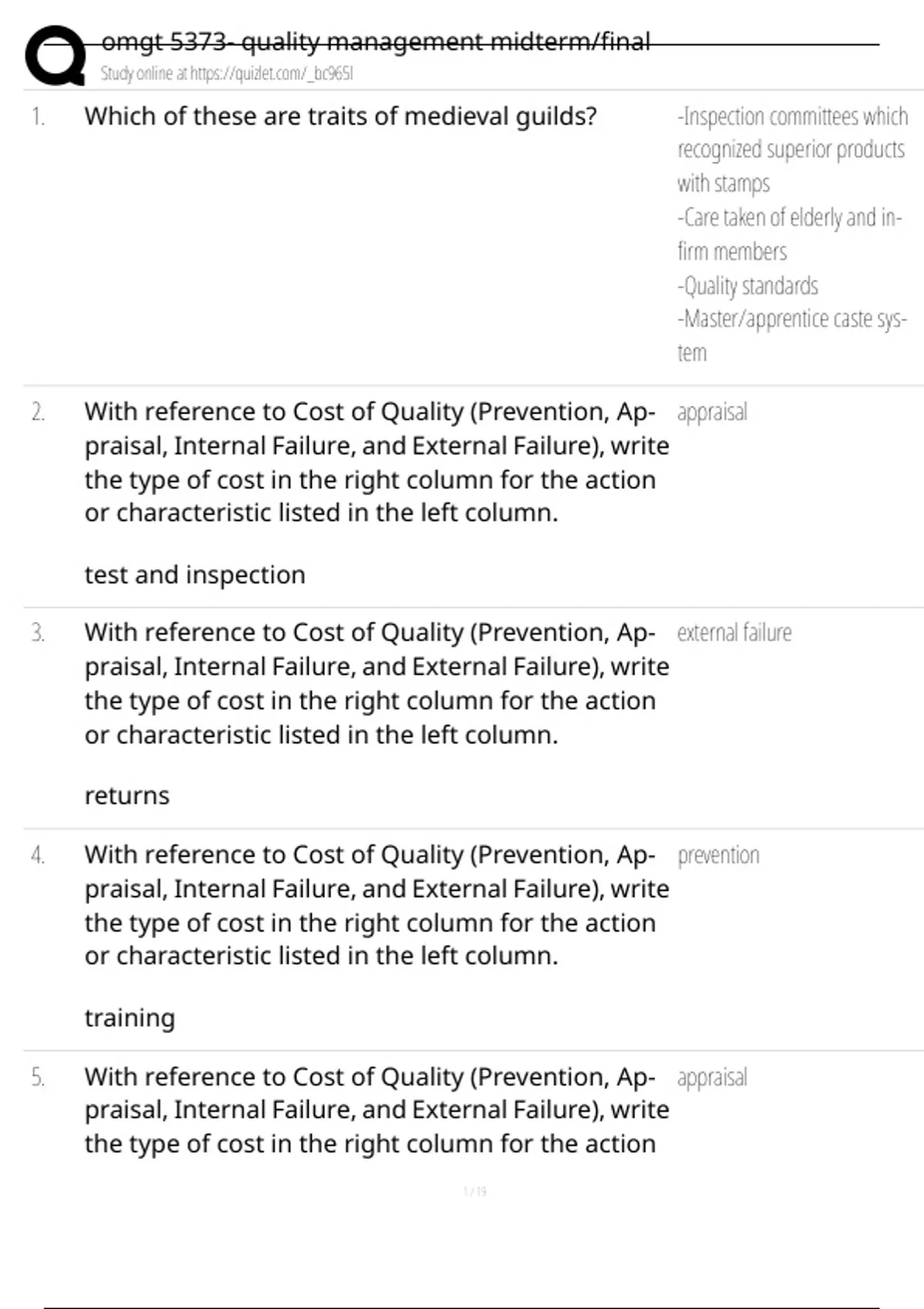The width and height of the screenshot is (924, 1309).
Task: Select question number 4
Action: pos(38,855)
